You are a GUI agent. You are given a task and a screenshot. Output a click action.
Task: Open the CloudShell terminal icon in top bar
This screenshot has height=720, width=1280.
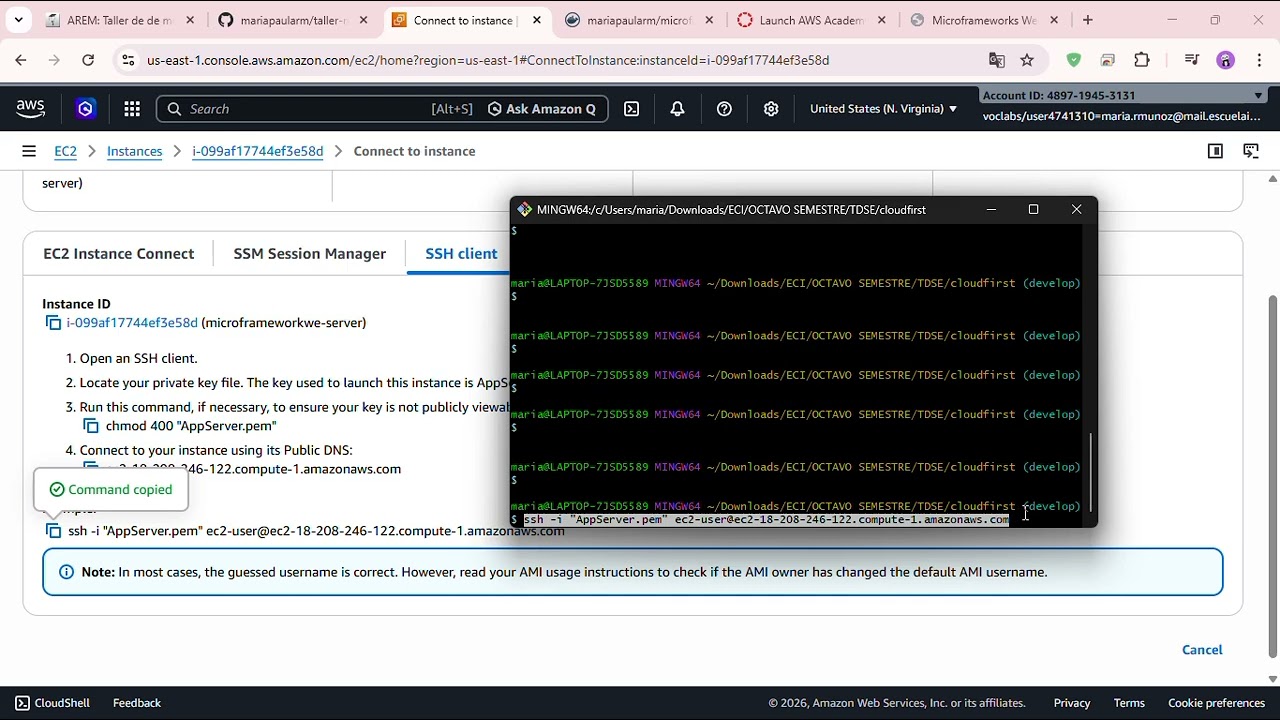[632, 109]
